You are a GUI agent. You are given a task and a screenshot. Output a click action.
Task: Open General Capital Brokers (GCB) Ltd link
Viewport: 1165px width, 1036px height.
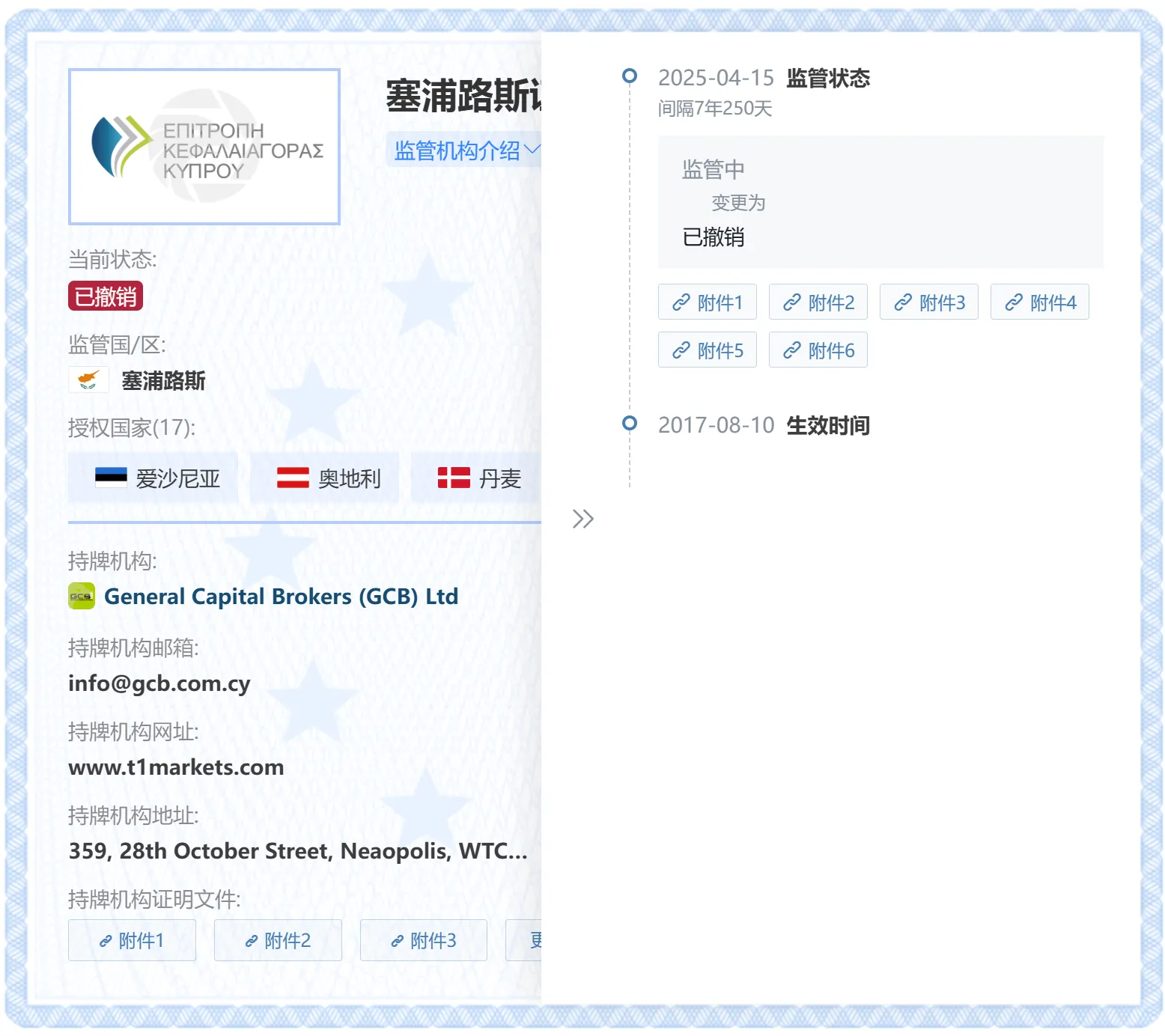click(281, 597)
